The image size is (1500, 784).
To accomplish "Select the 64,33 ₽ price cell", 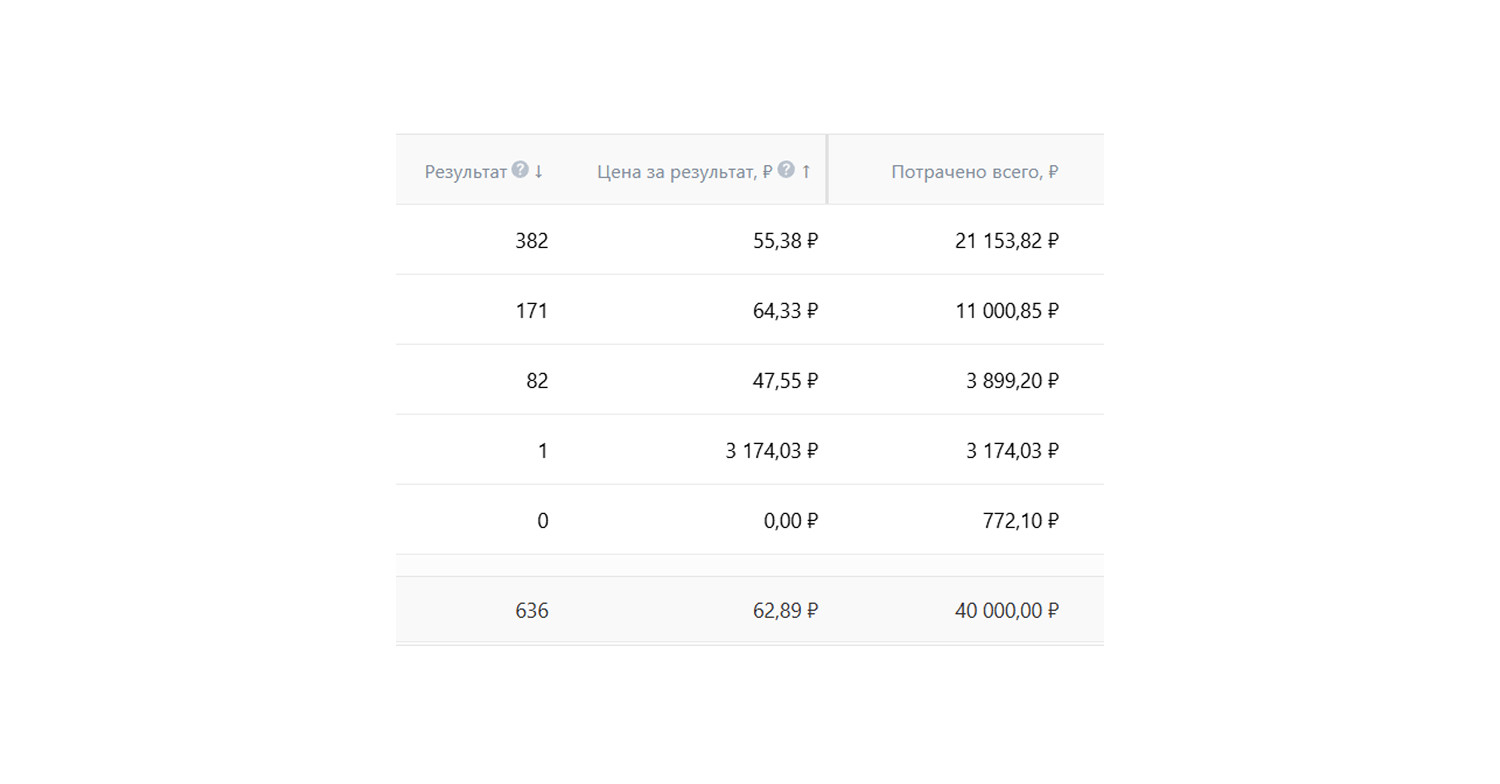I will (x=785, y=311).
